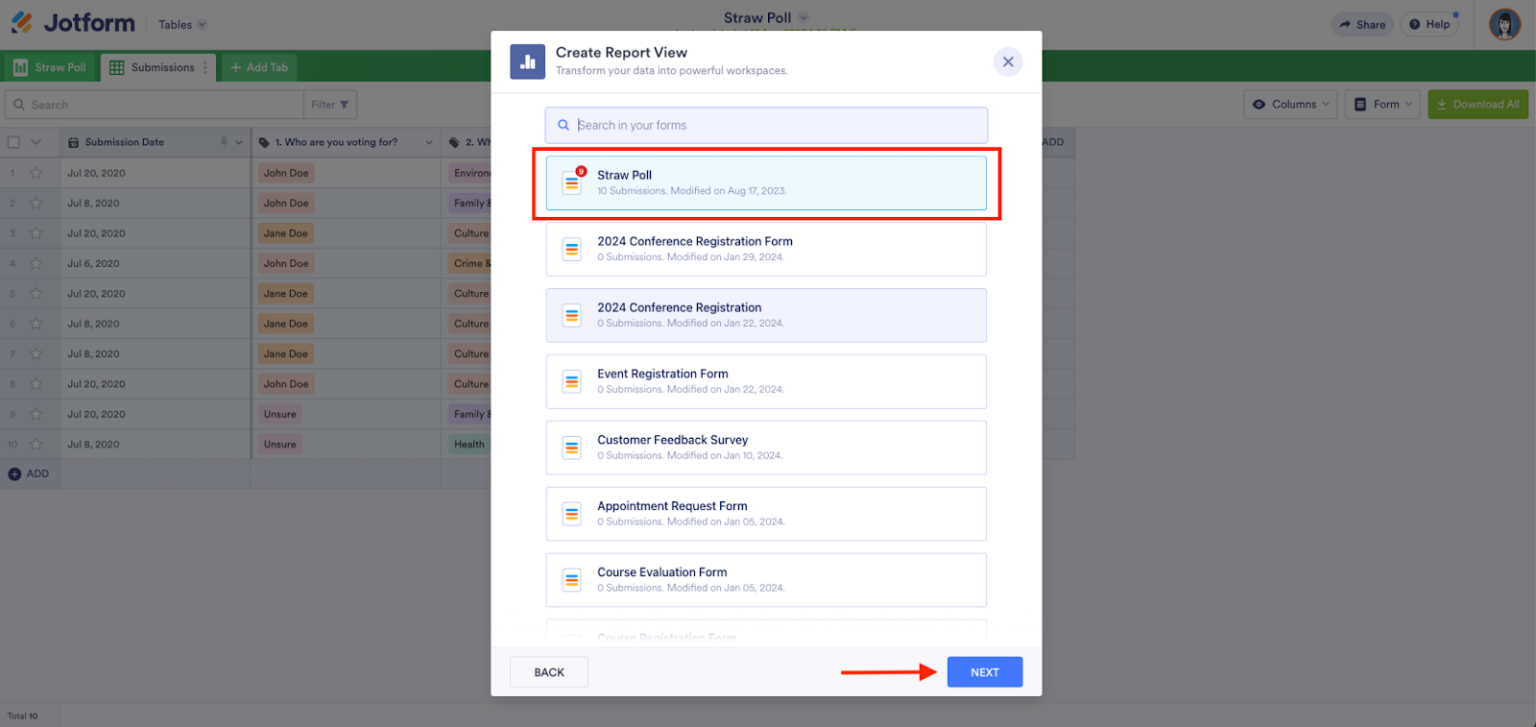Switch to the Straw Poll tab
The width and height of the screenshot is (1536, 727).
pos(50,67)
